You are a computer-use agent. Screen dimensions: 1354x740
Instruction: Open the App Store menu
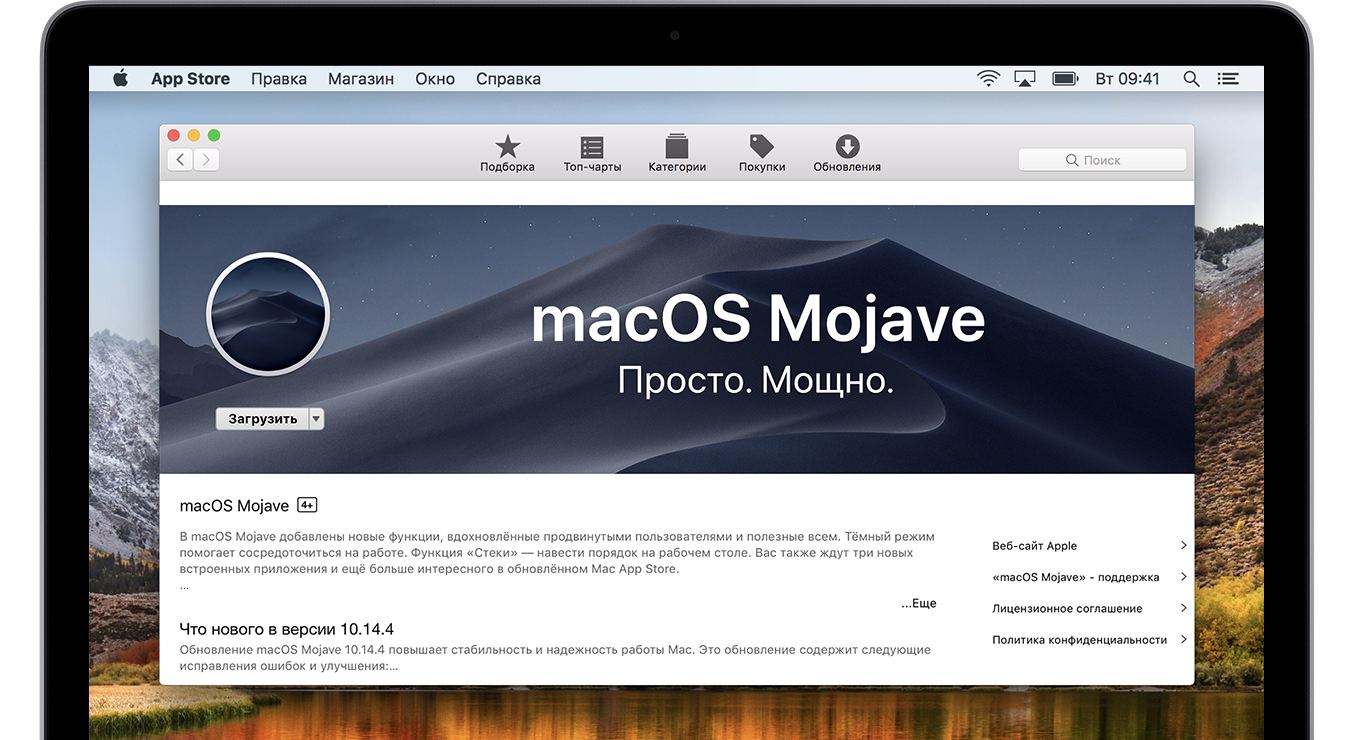pyautogui.click(x=190, y=79)
